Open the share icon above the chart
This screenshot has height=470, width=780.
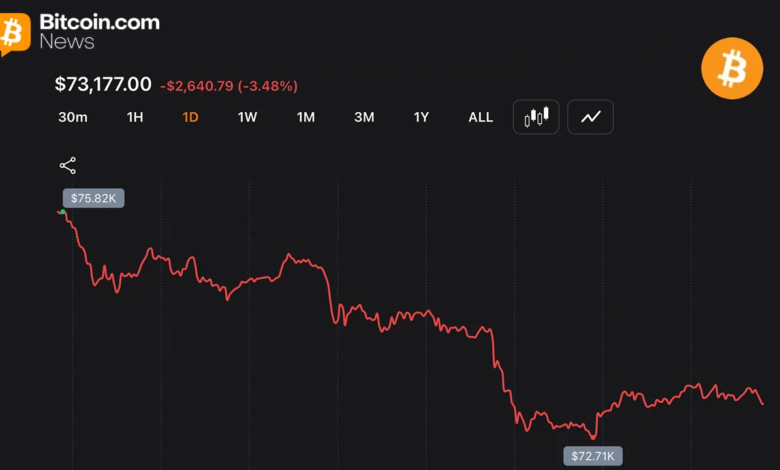68,166
